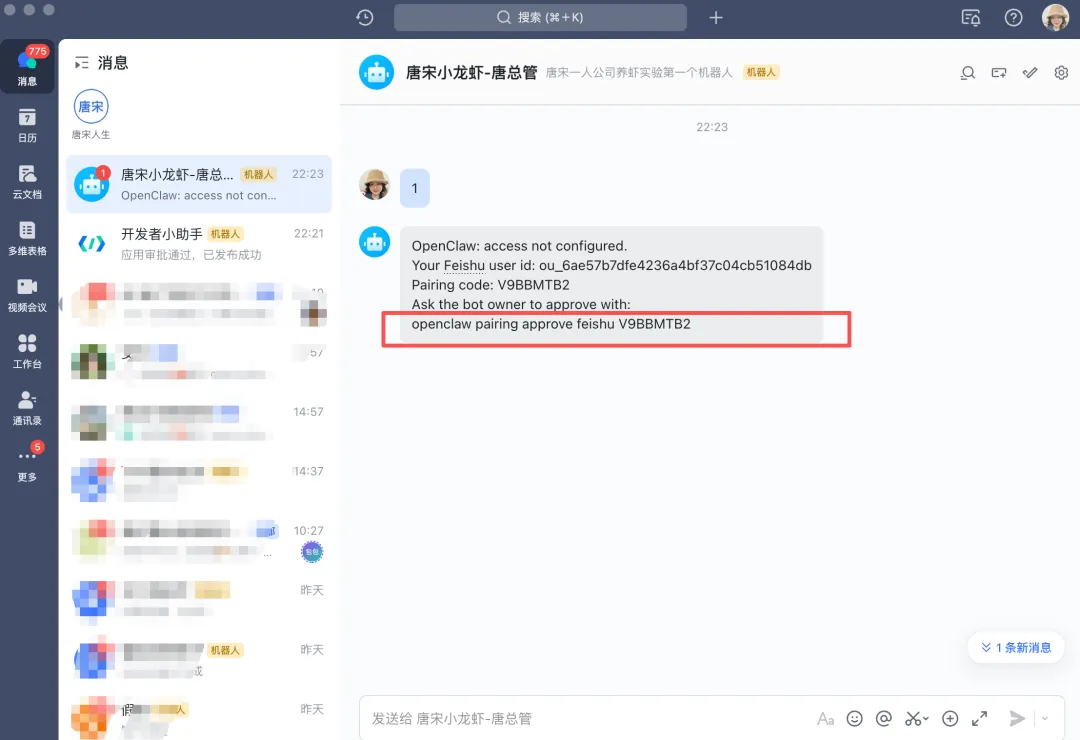
Task: Open Workplace (工作台) in the sidebar
Action: point(27,351)
